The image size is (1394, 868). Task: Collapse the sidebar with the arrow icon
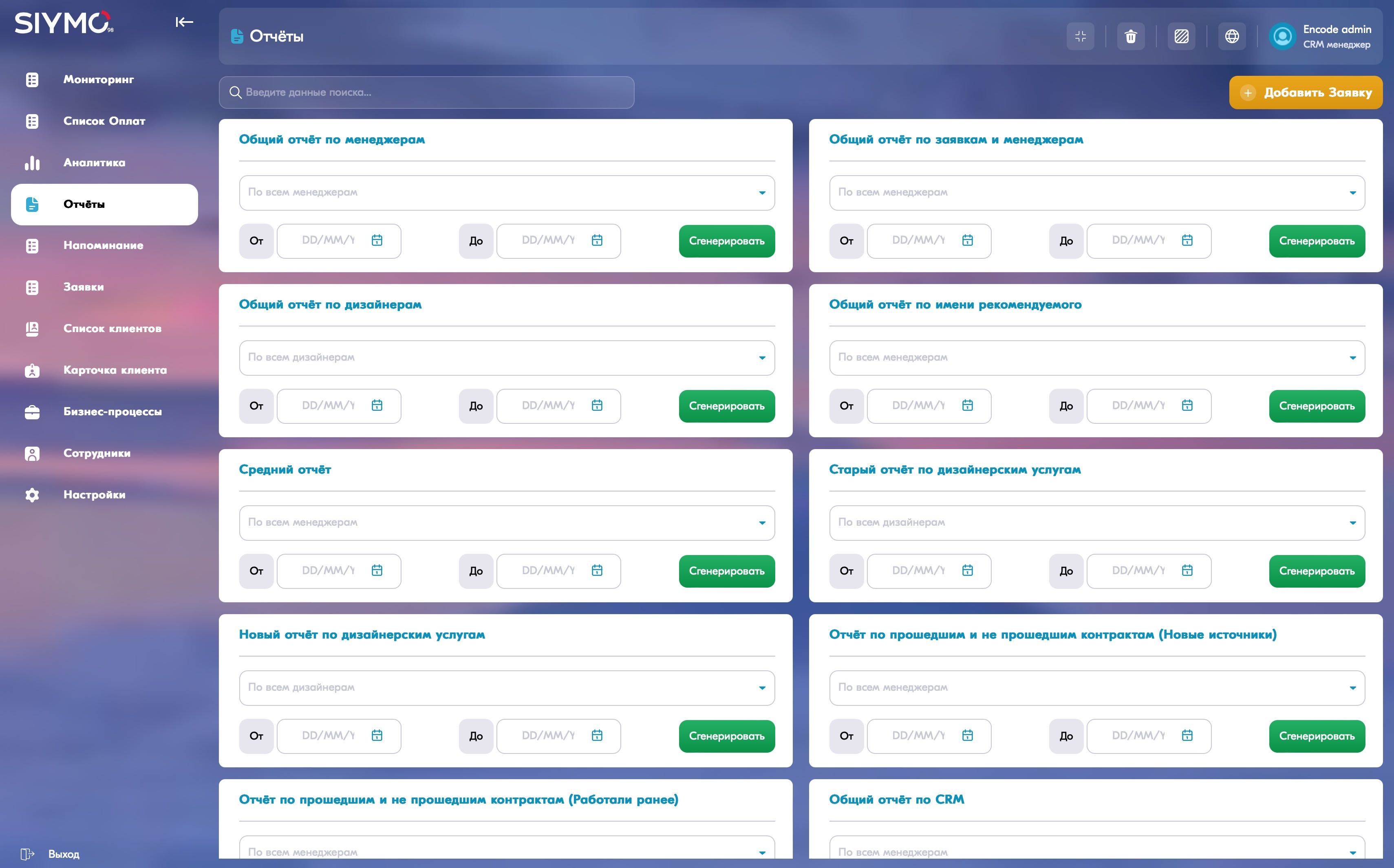click(184, 22)
